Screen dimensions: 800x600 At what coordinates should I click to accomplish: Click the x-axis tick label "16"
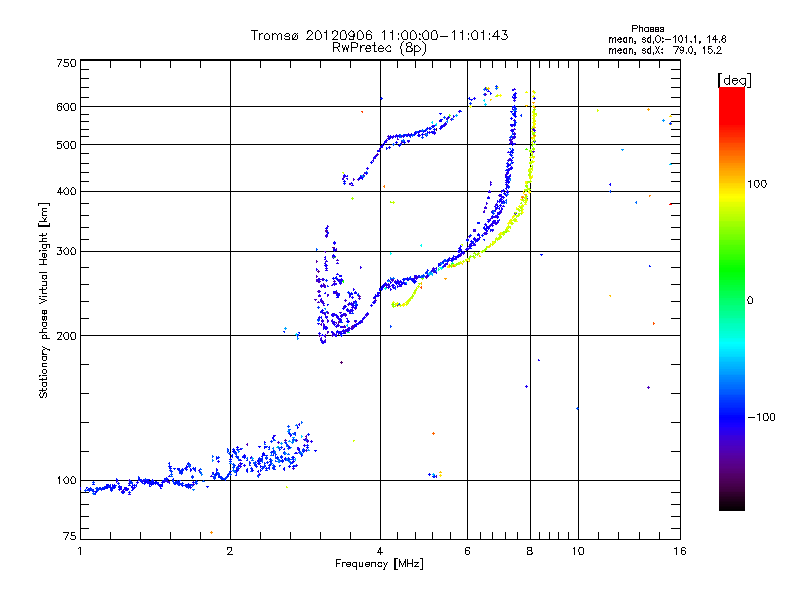tap(680, 551)
